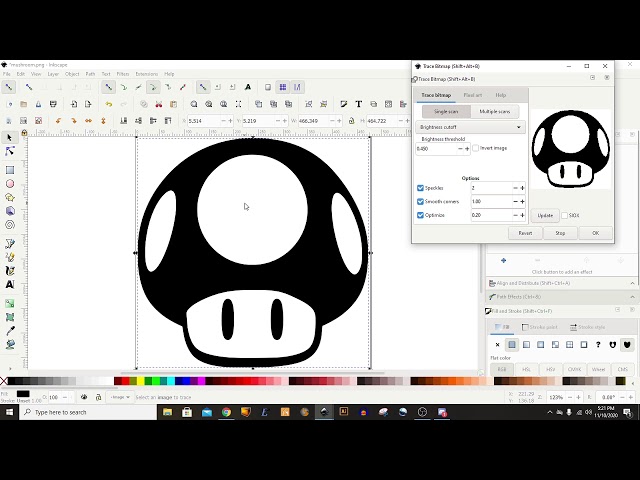Click the Undo arrow icon
Image resolution: width=640 pixels, height=480 pixels.
(x=109, y=104)
